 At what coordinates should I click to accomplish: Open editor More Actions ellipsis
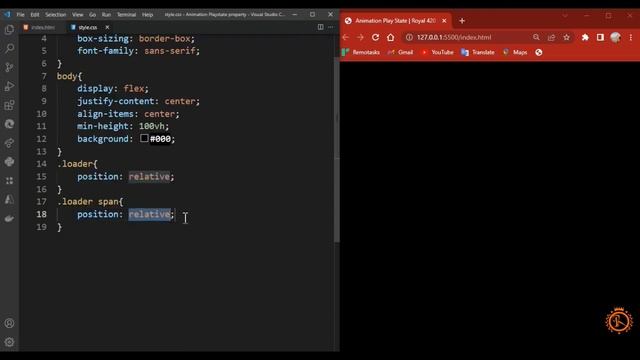click(331, 27)
